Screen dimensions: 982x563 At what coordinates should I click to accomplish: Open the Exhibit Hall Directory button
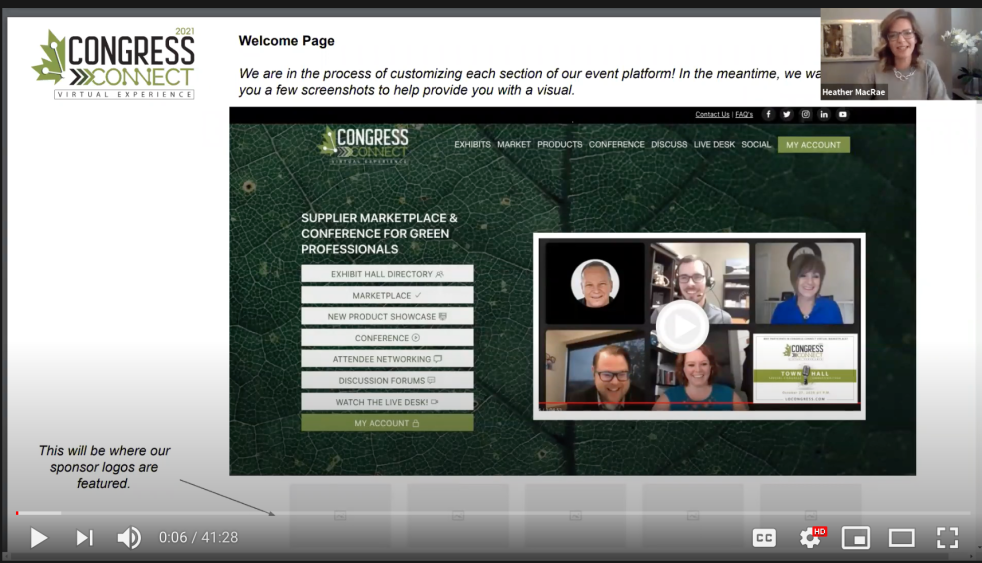tap(387, 274)
